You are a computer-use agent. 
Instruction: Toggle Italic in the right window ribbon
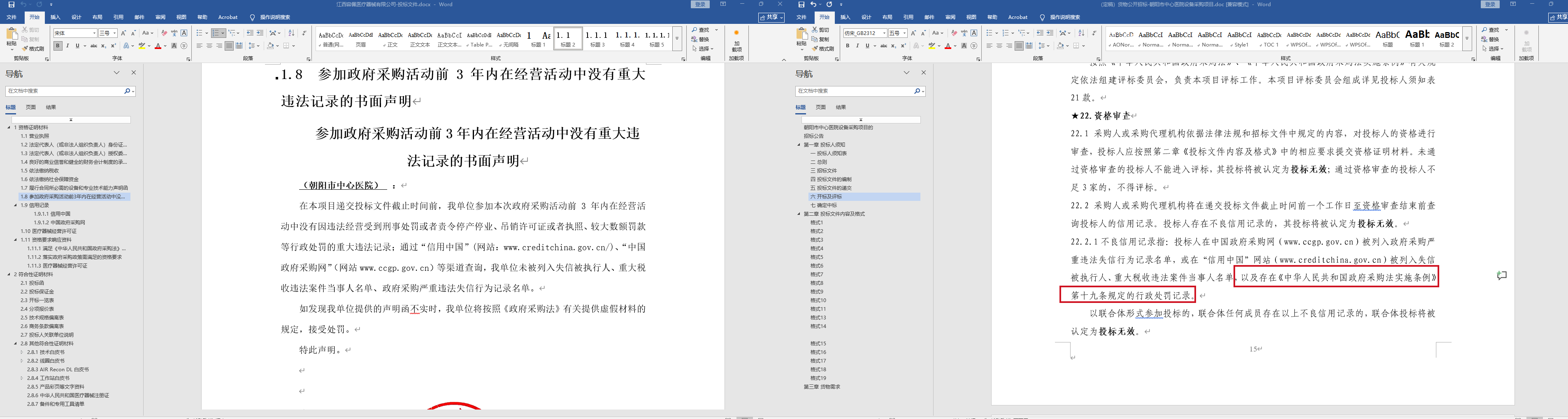pos(857,46)
